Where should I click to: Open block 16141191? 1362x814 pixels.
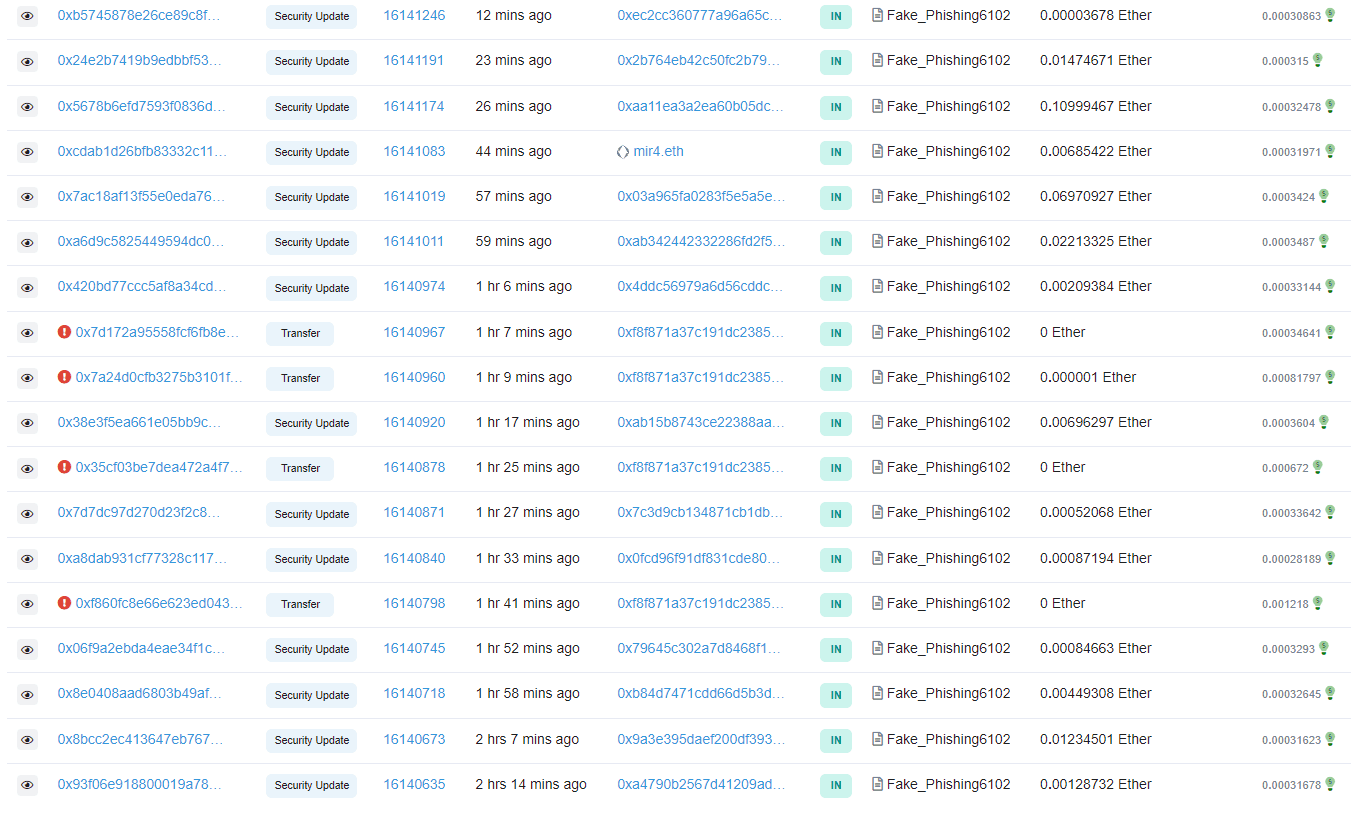[414, 60]
